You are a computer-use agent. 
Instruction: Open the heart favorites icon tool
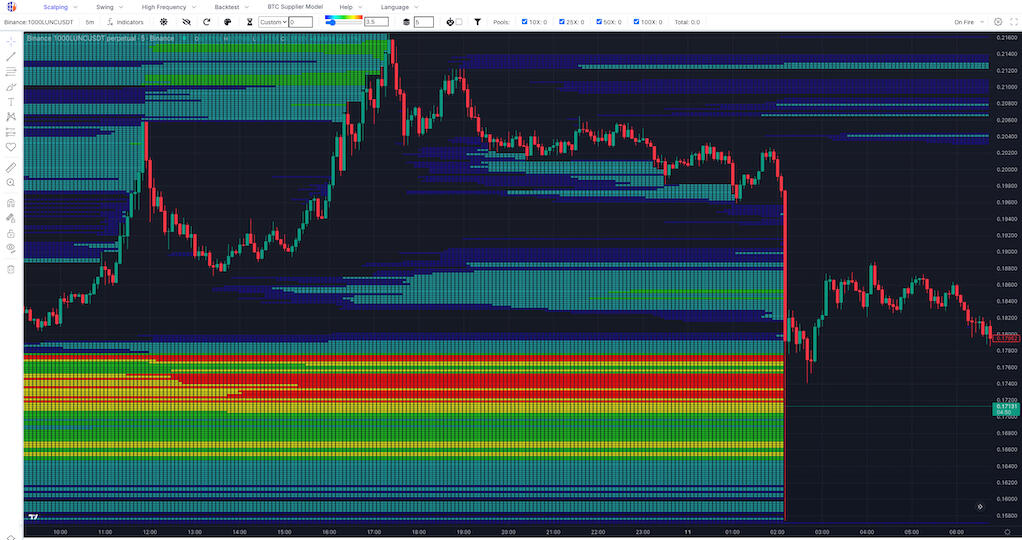coord(10,147)
